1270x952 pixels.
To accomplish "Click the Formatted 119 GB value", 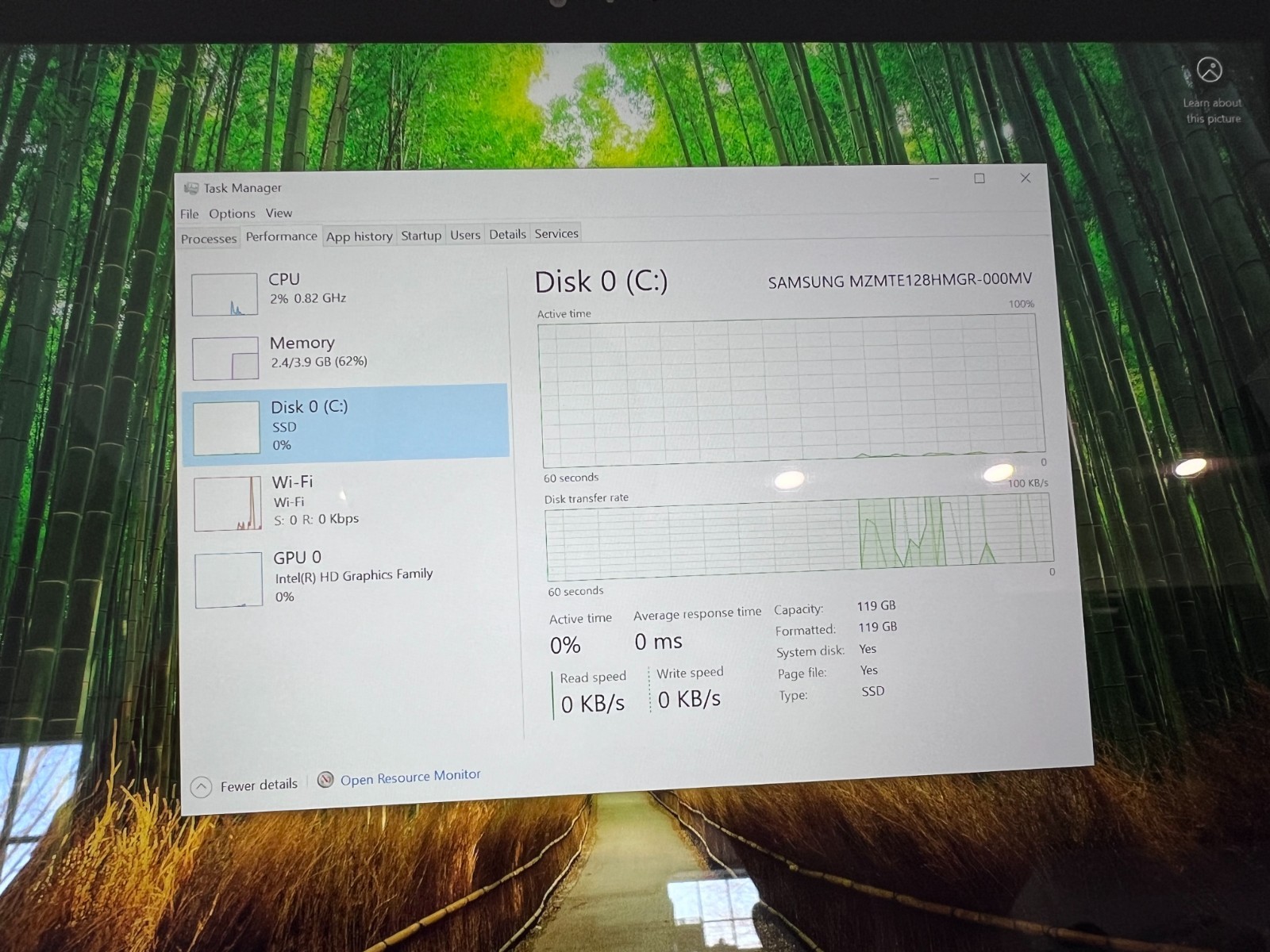I will tap(878, 628).
